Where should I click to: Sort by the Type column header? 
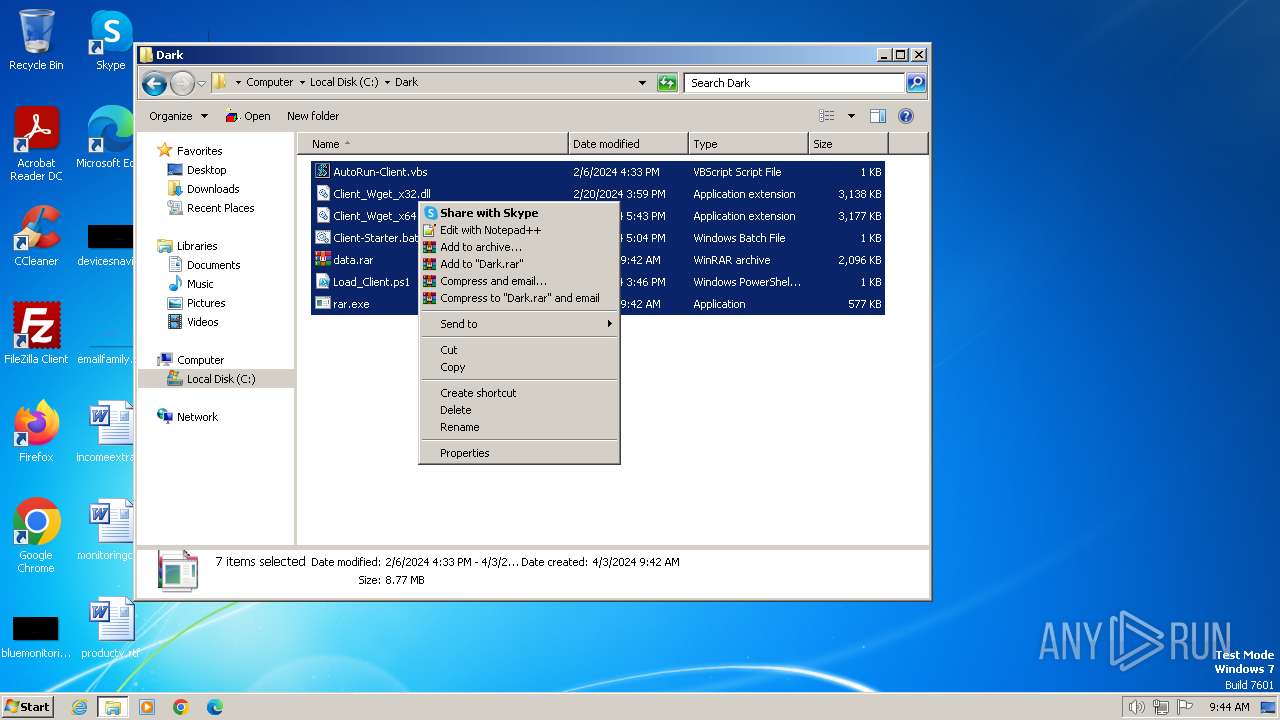(748, 144)
